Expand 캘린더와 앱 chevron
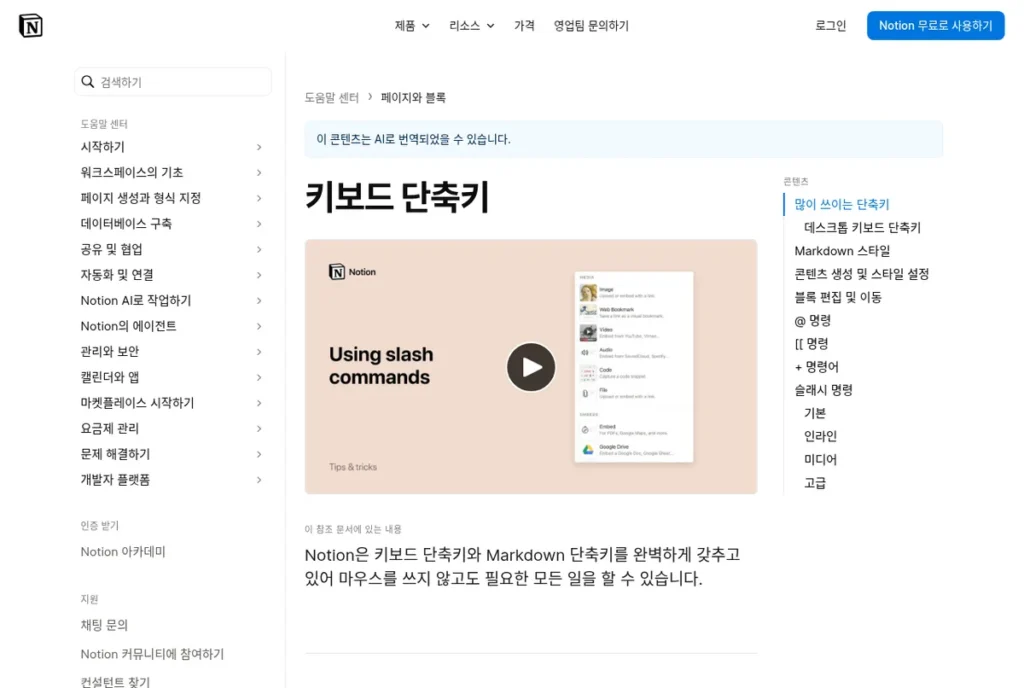The width and height of the screenshot is (1024, 688). 259,377
